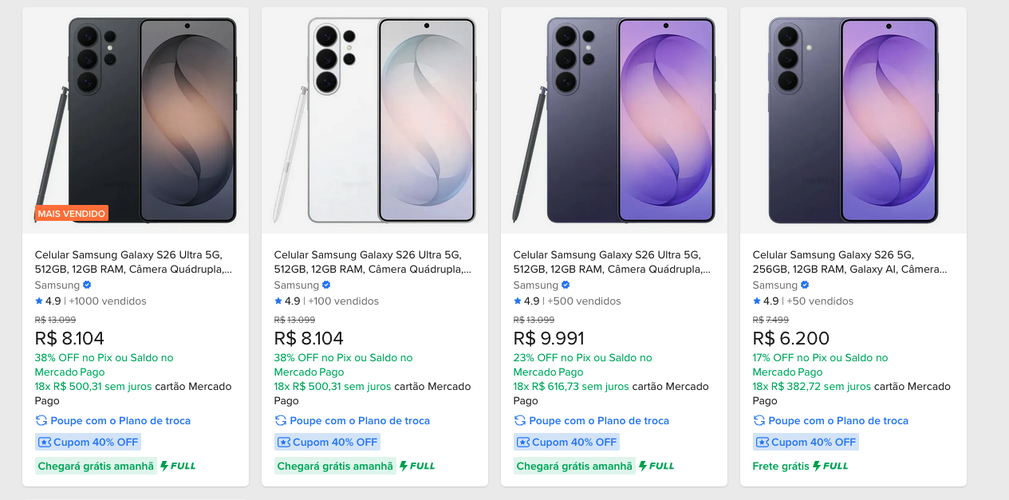This screenshot has height=500, width=1009.
Task: Apply Cupom 40% OFF on the black S26 Ultra
Action: [x=88, y=442]
